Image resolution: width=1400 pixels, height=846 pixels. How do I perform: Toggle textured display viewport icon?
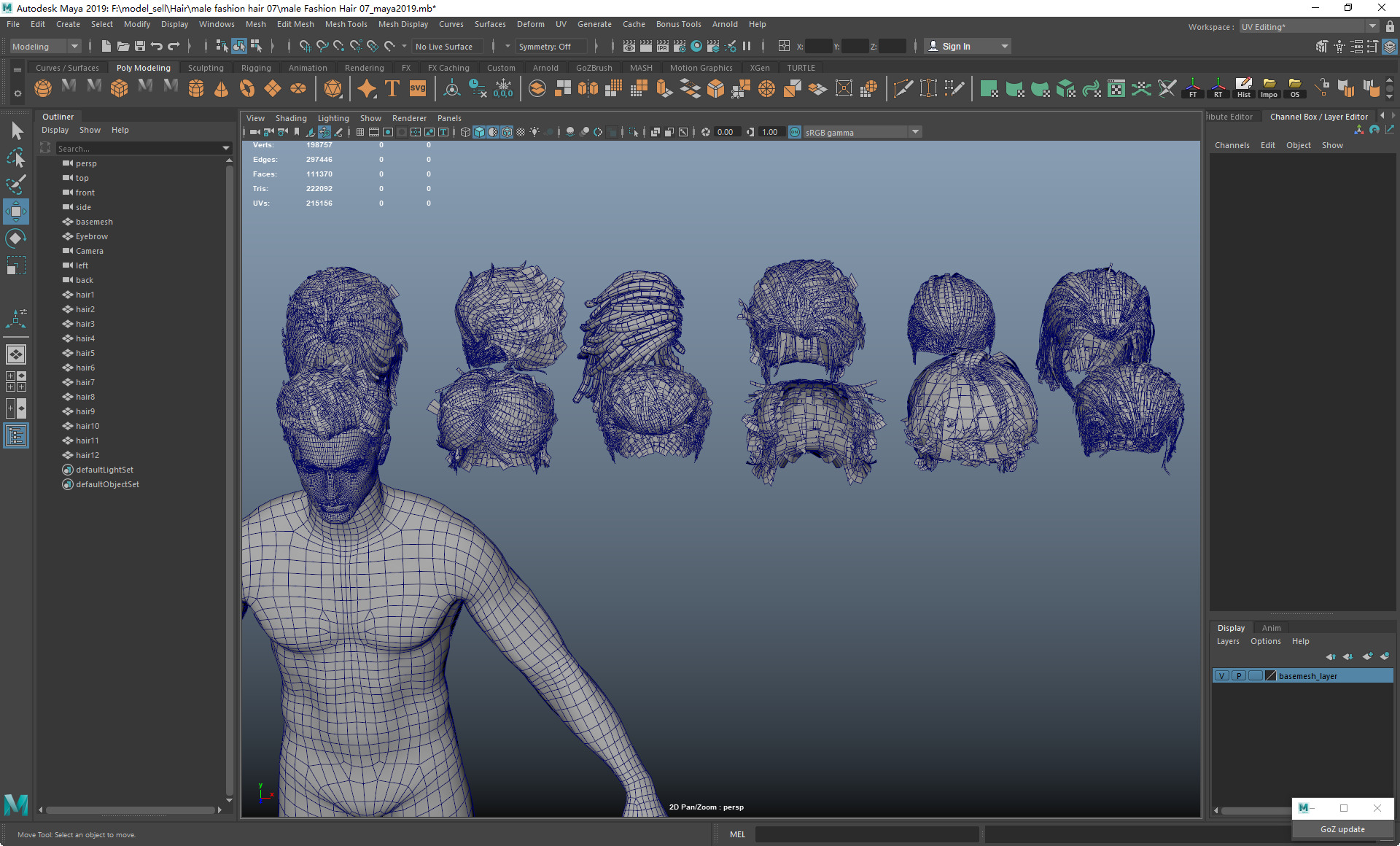click(521, 132)
